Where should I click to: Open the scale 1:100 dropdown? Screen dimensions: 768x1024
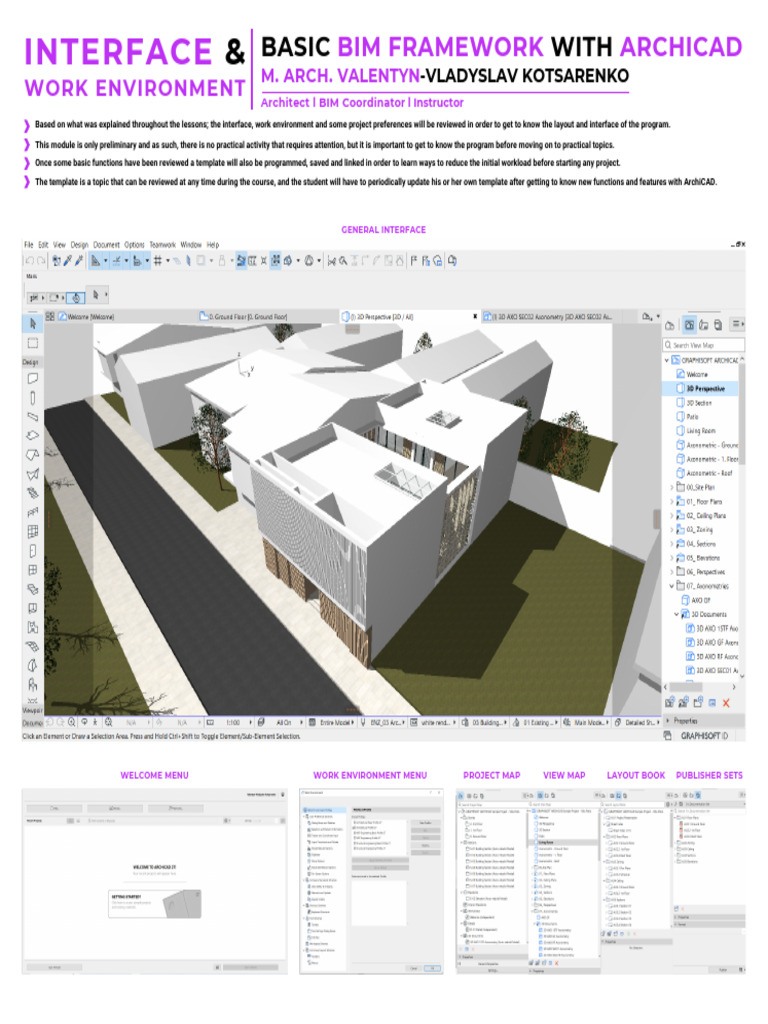point(230,722)
